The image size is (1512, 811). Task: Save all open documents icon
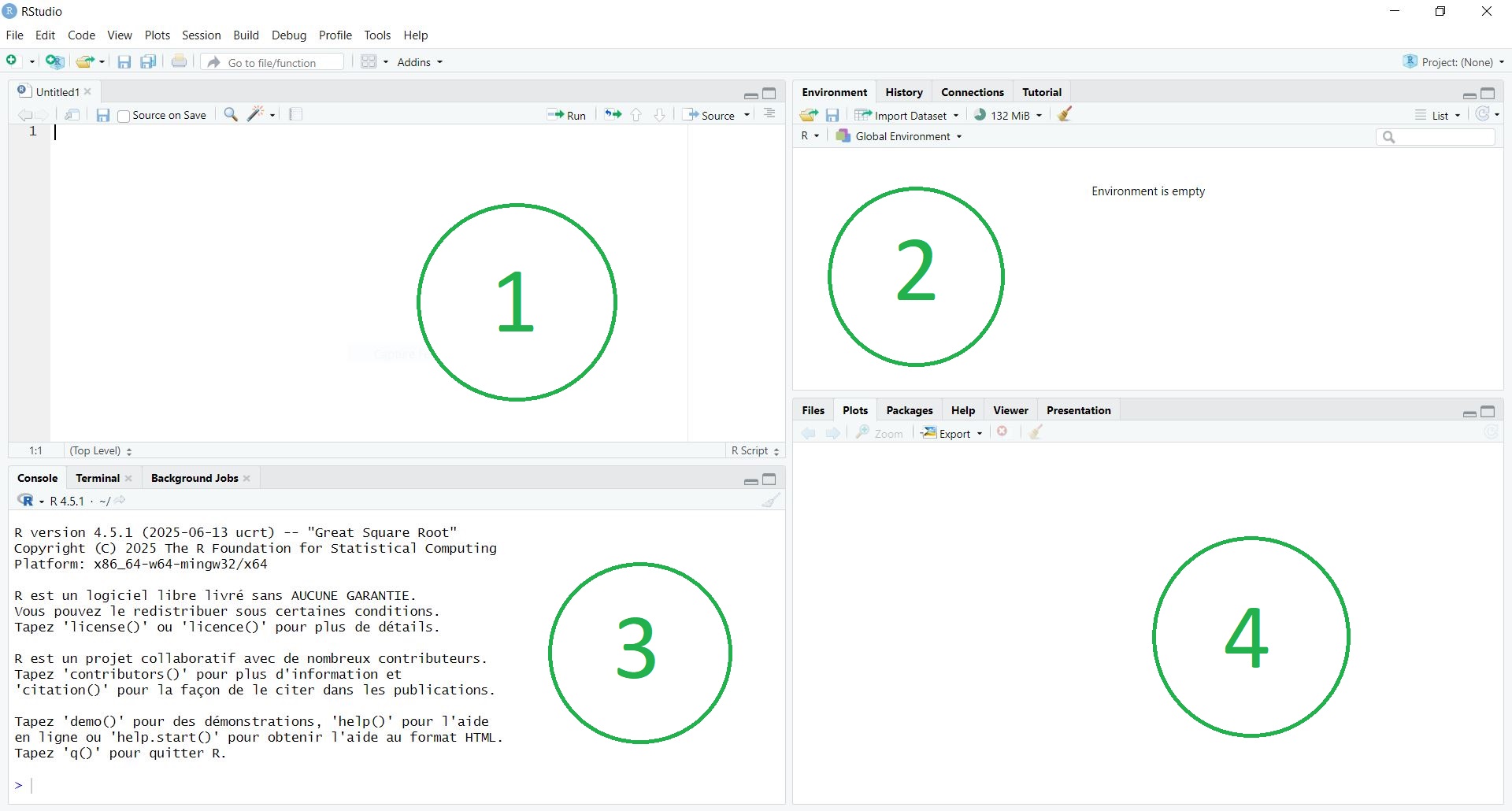[x=148, y=61]
